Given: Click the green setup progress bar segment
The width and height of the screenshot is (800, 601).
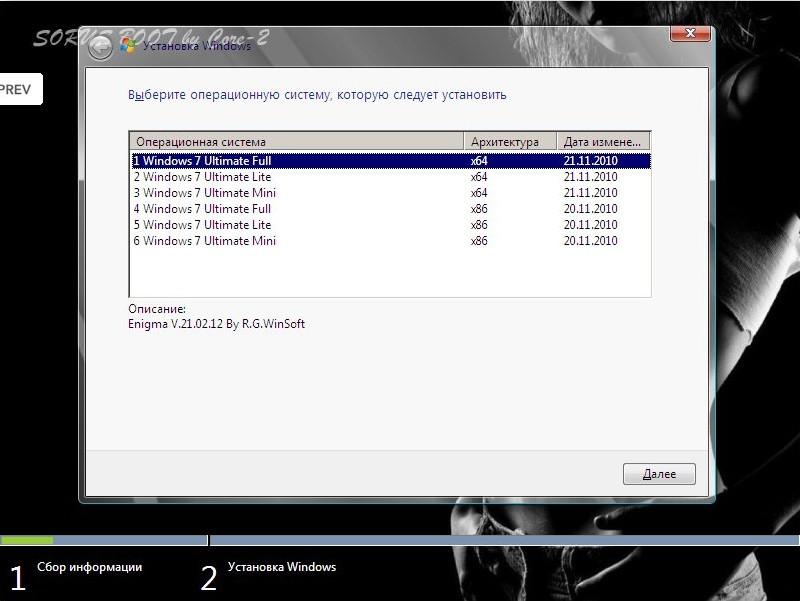Looking at the screenshot, I should [x=27, y=540].
